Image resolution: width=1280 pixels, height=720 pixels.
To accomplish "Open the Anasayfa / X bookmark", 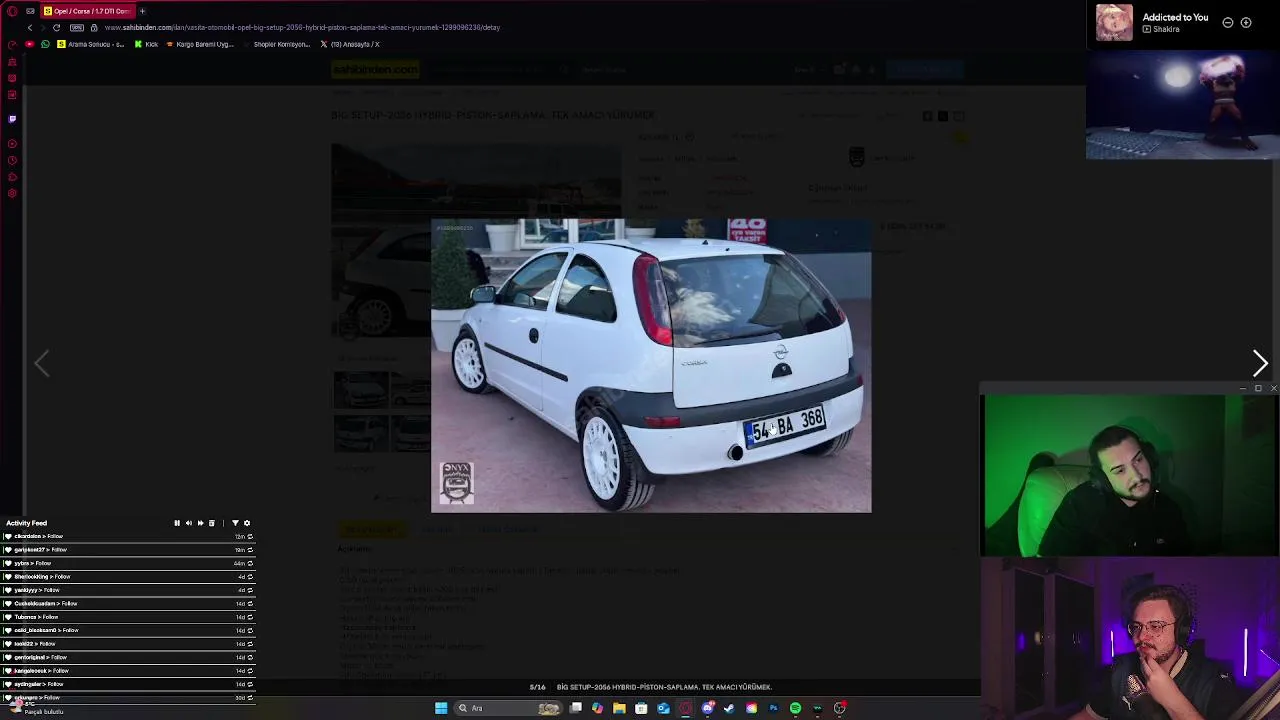I will [x=350, y=44].
